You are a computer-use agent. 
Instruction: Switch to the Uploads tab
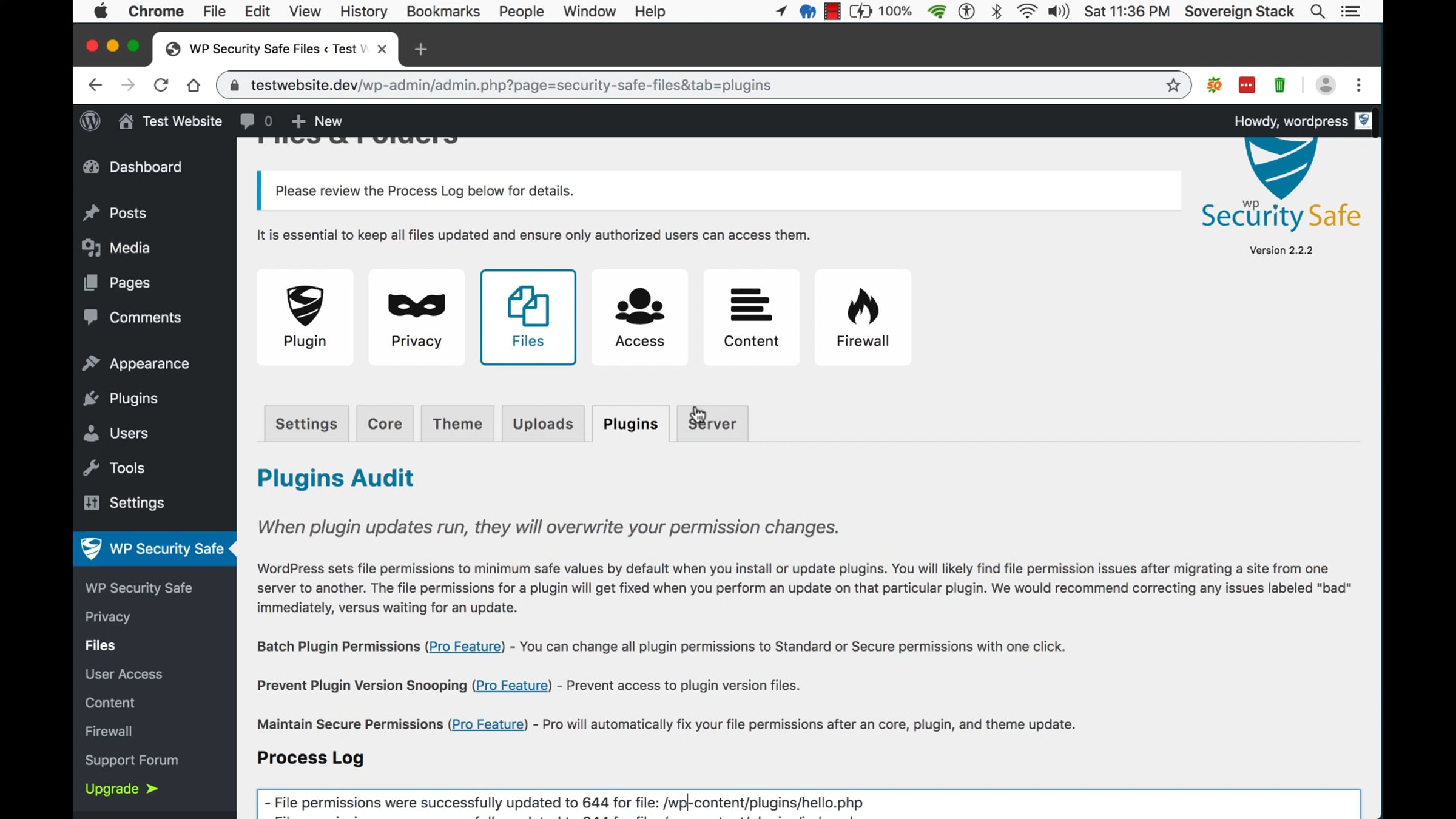[x=543, y=423]
